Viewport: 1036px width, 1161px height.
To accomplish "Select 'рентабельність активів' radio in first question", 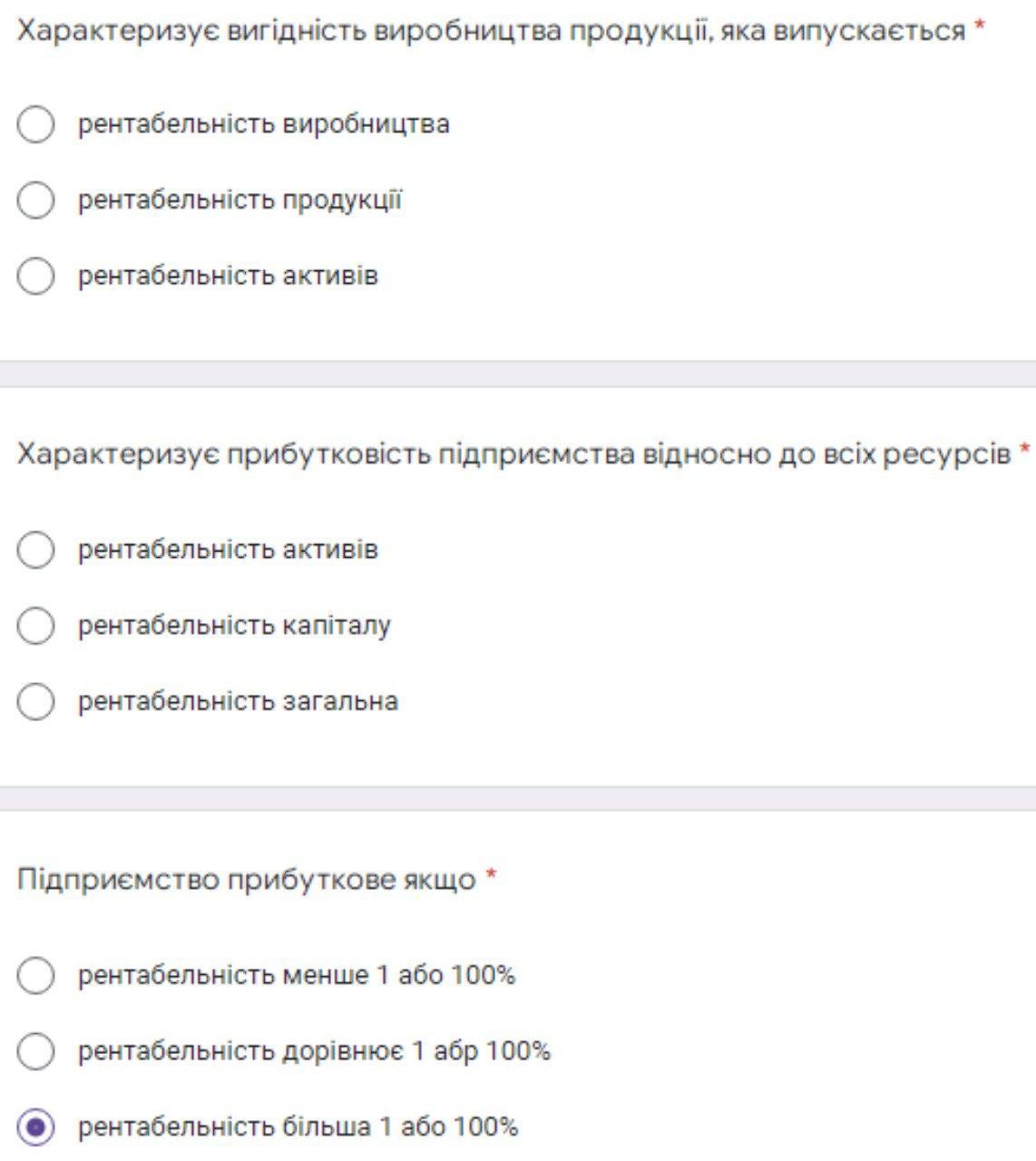I will tap(35, 276).
